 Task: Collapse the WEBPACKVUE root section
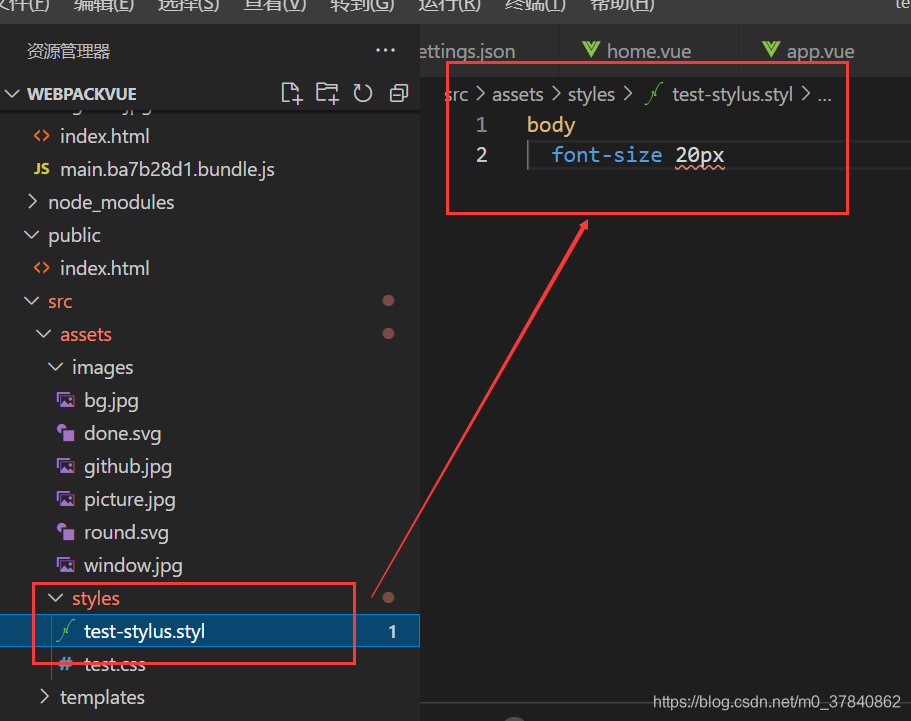click(12, 94)
